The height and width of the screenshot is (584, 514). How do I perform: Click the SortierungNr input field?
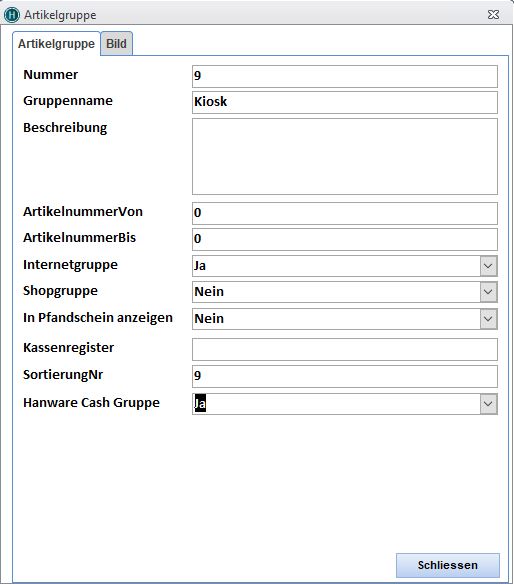345,377
